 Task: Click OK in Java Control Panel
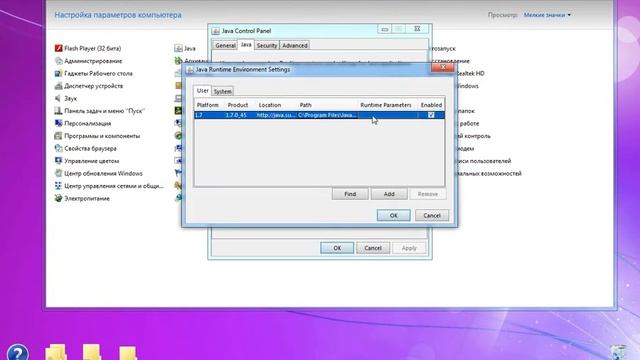point(337,248)
